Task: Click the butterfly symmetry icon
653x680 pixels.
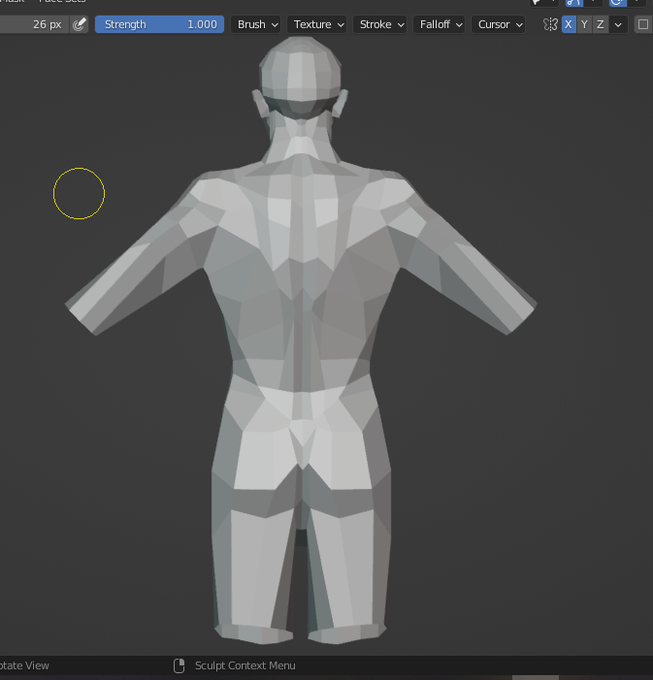Action: coord(550,24)
